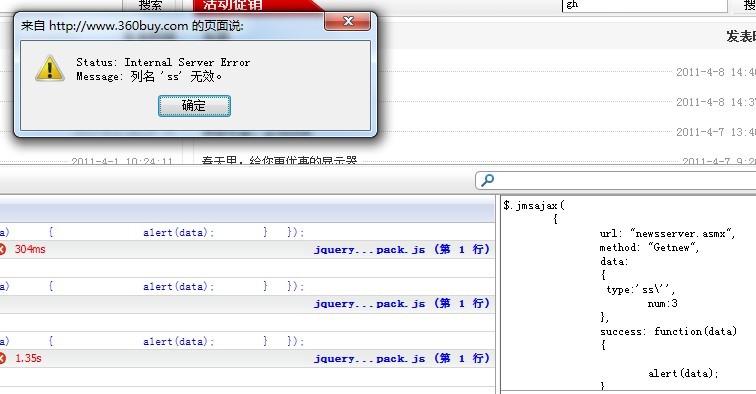Click 'success: function(data)' code line

tap(668, 331)
